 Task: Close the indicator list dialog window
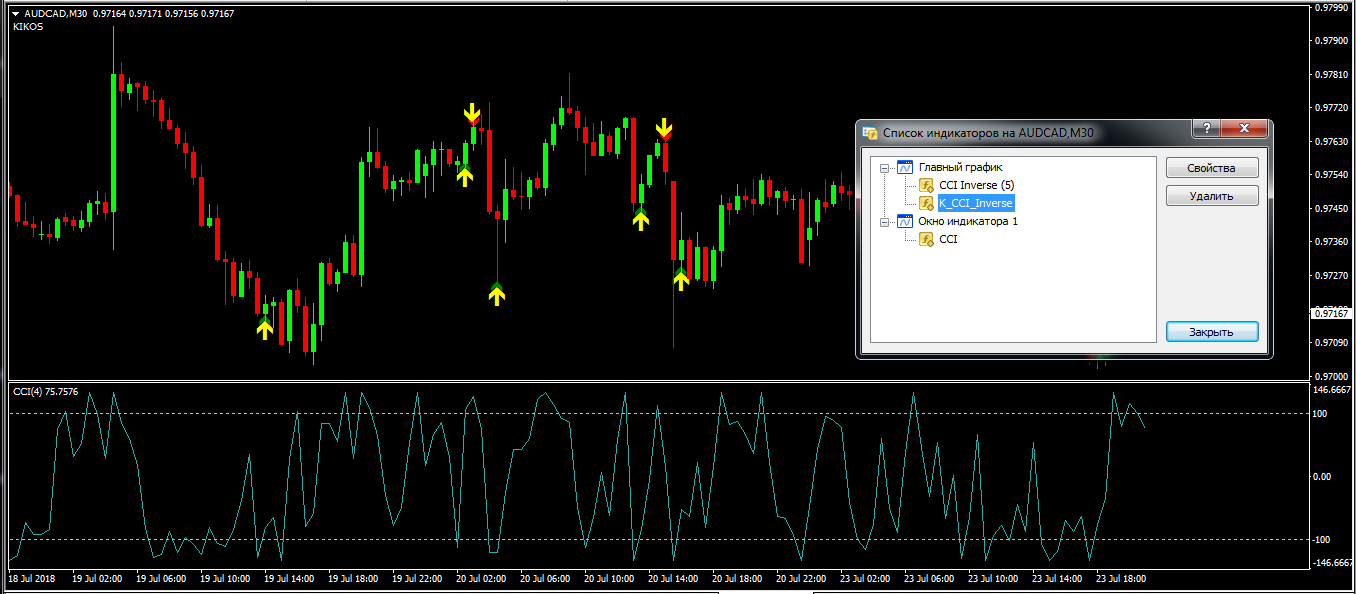click(x=1244, y=128)
